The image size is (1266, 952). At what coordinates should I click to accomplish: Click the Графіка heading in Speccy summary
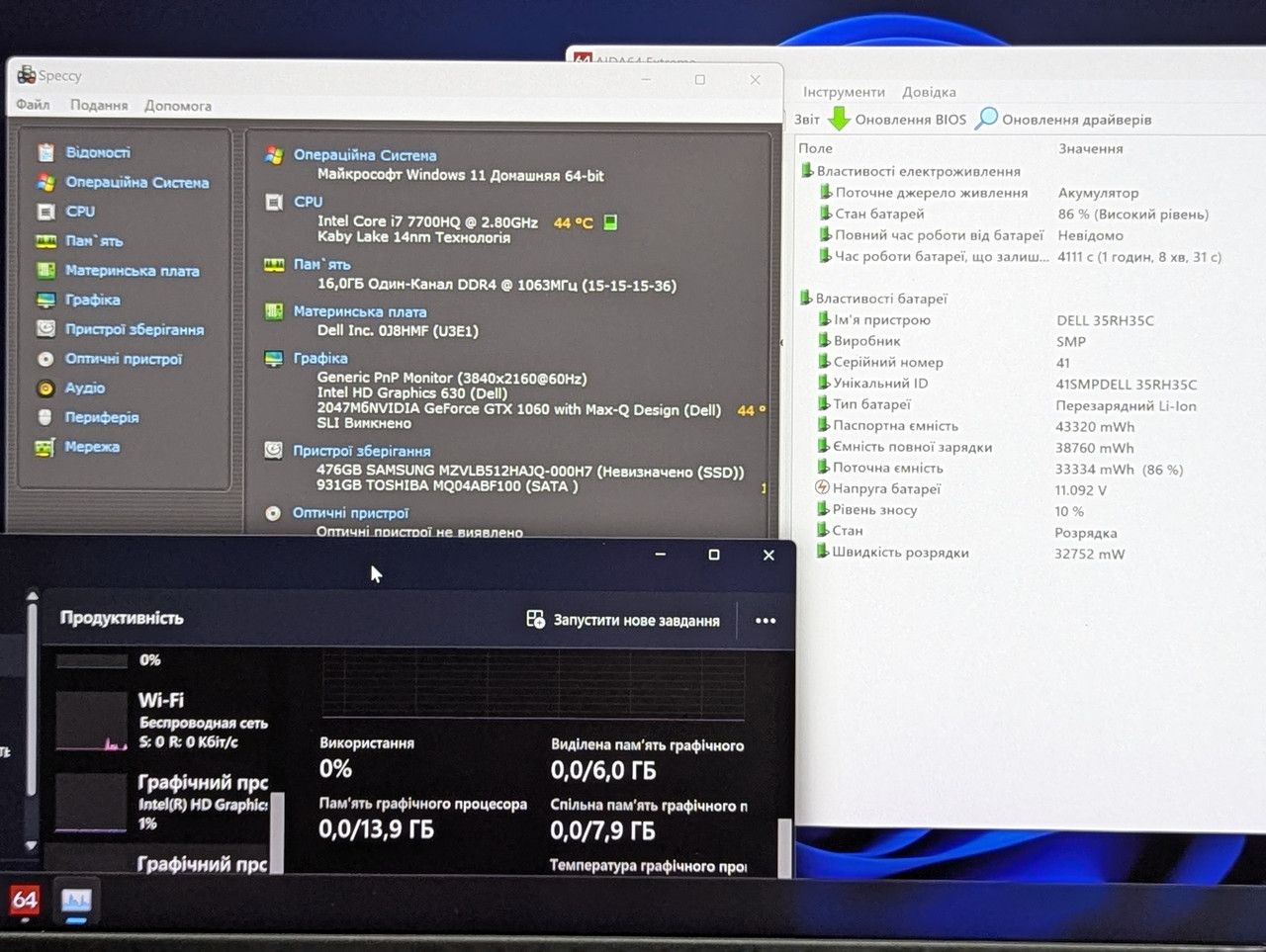320,358
